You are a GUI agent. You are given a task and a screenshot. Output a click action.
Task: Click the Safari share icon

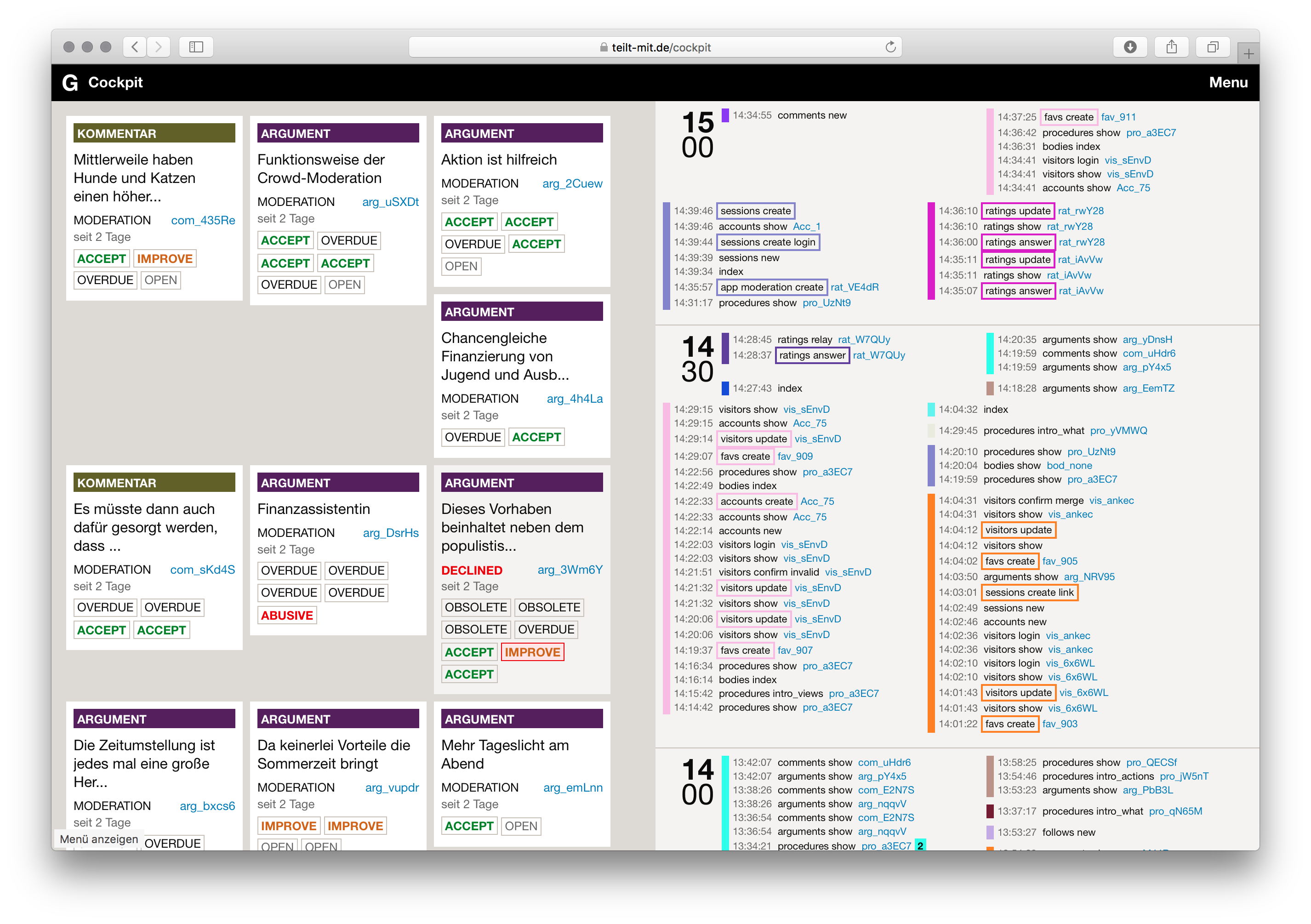(1171, 47)
